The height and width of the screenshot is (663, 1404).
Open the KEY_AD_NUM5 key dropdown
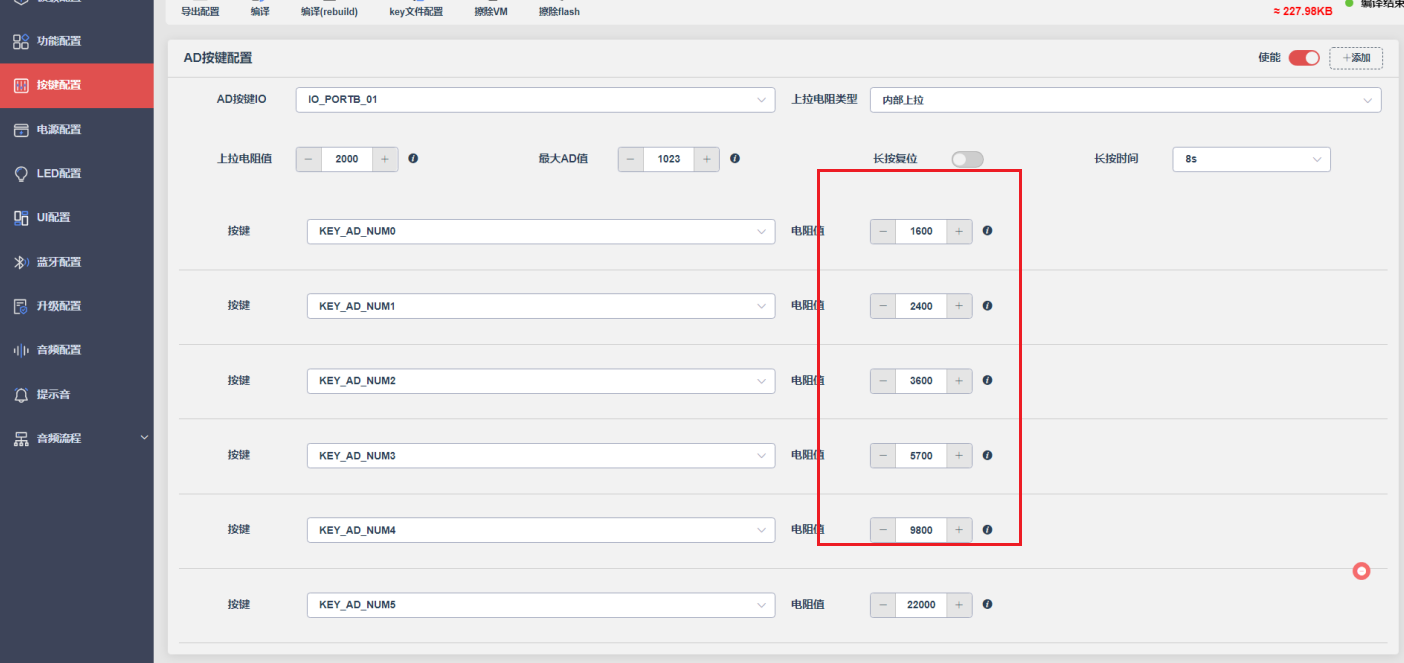[x=541, y=605]
